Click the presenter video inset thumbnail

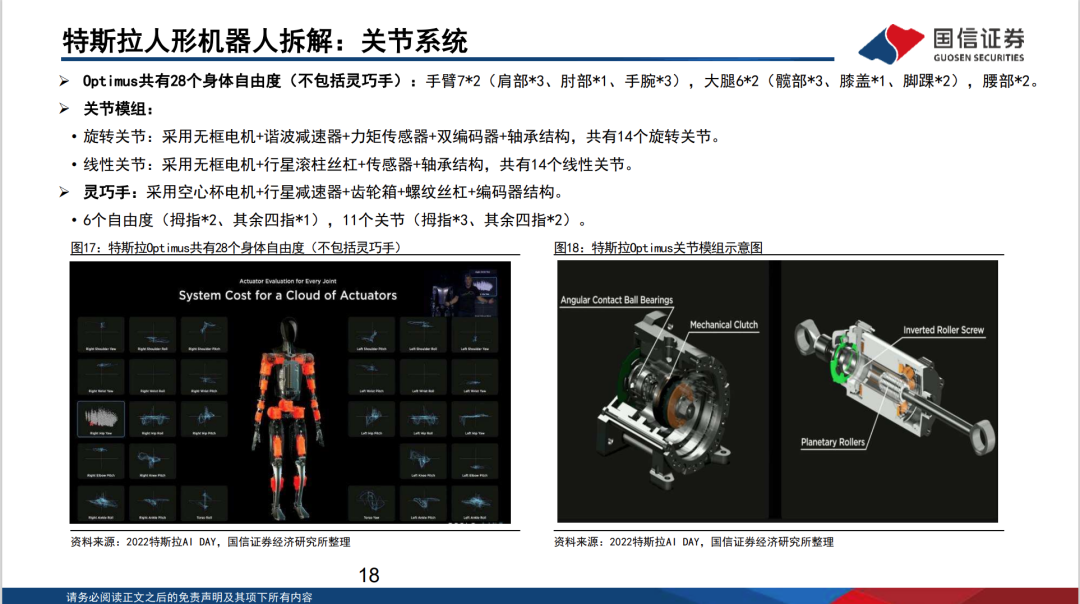click(465, 292)
